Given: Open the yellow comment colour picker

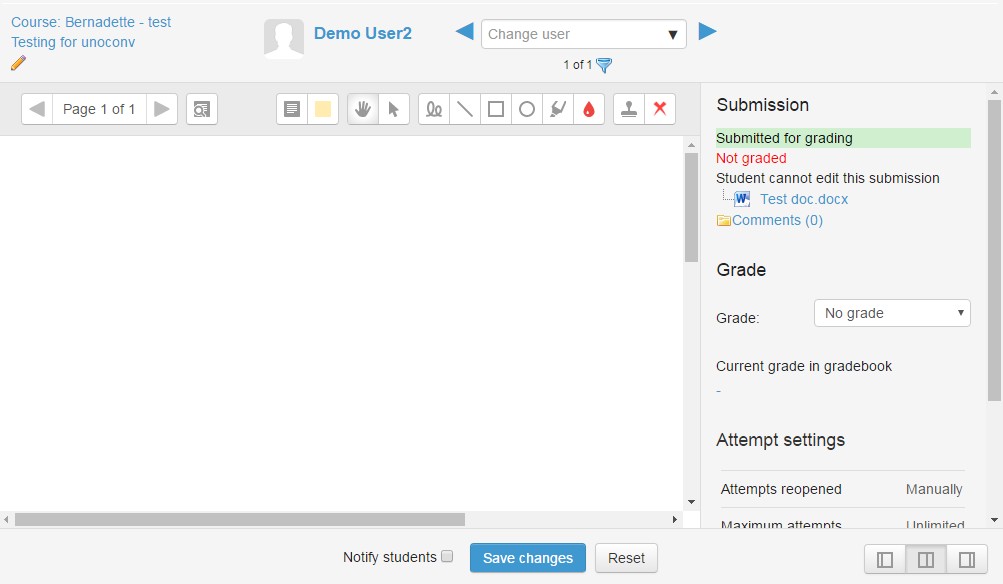Looking at the screenshot, I should [323, 109].
